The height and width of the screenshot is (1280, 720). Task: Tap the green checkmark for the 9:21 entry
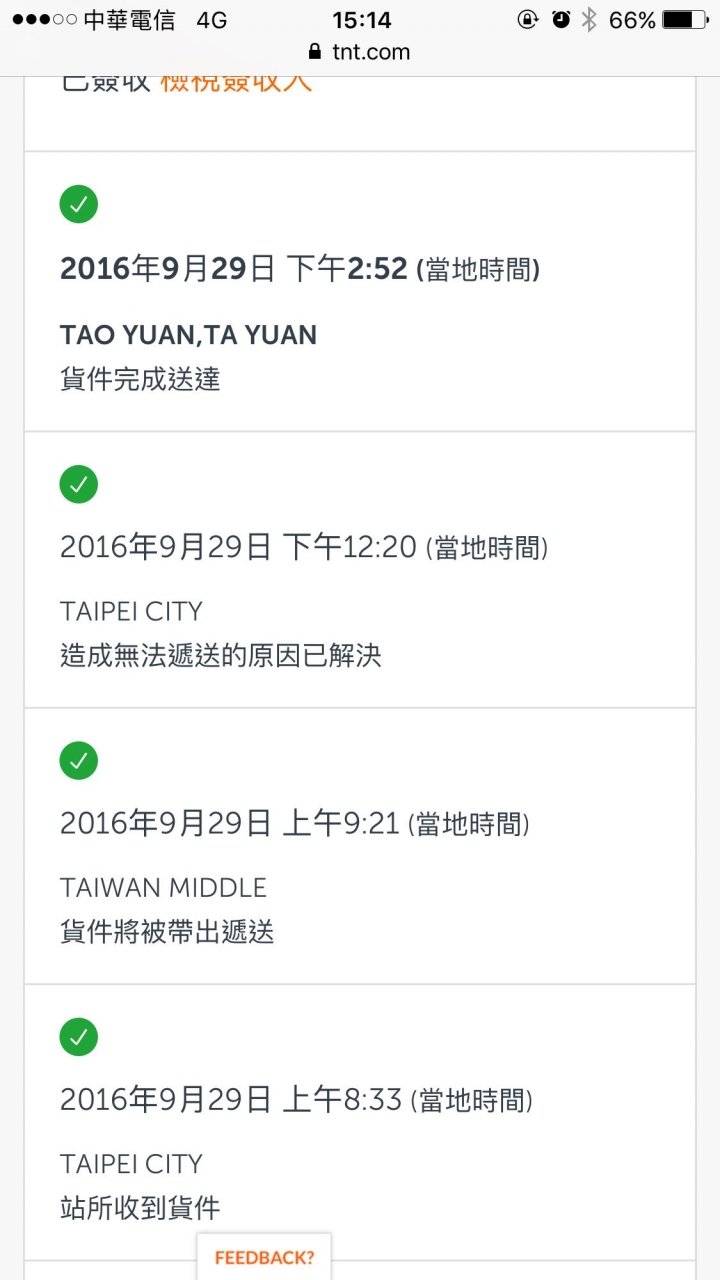[79, 761]
